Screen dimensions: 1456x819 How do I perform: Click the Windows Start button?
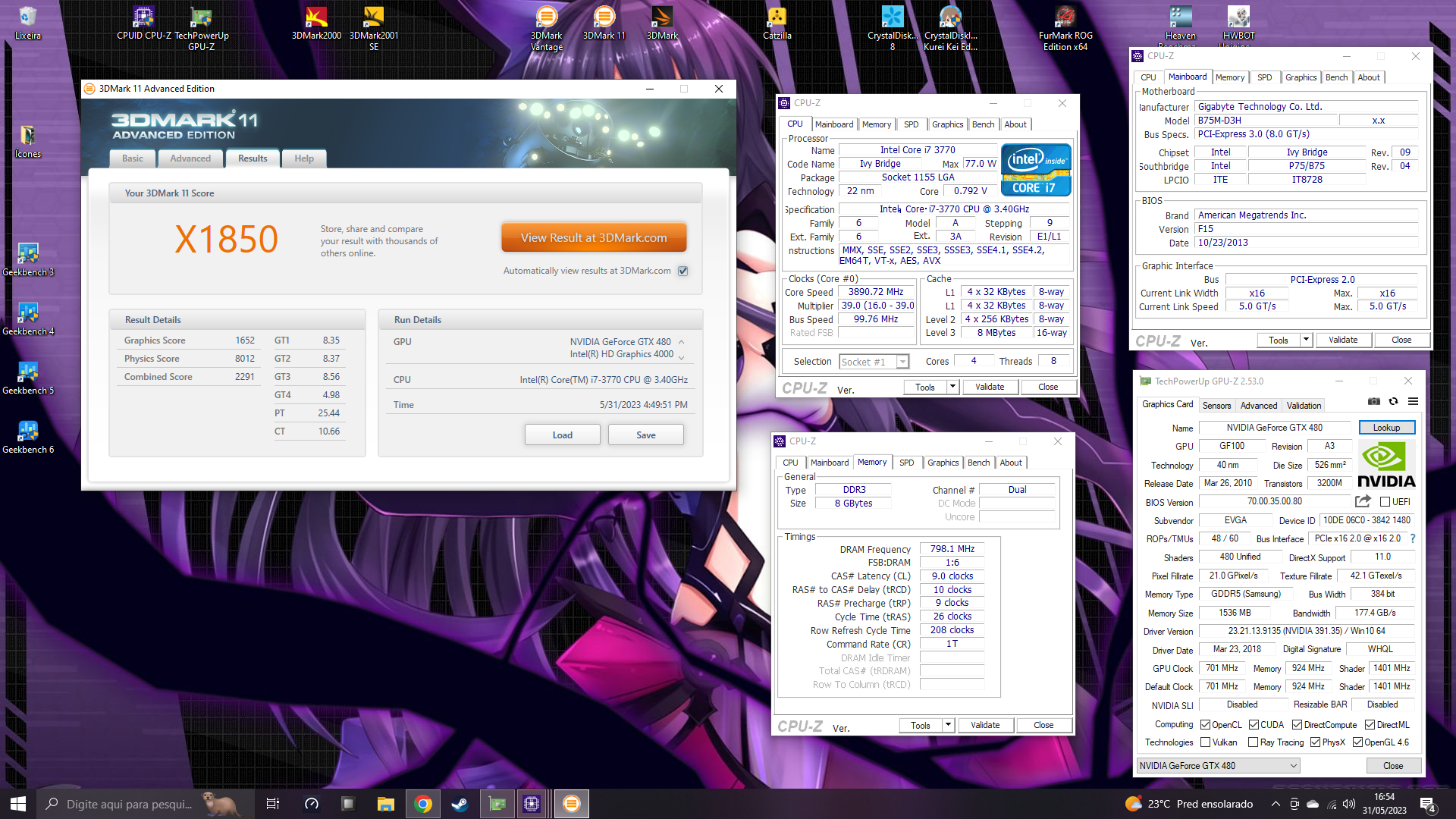18,804
